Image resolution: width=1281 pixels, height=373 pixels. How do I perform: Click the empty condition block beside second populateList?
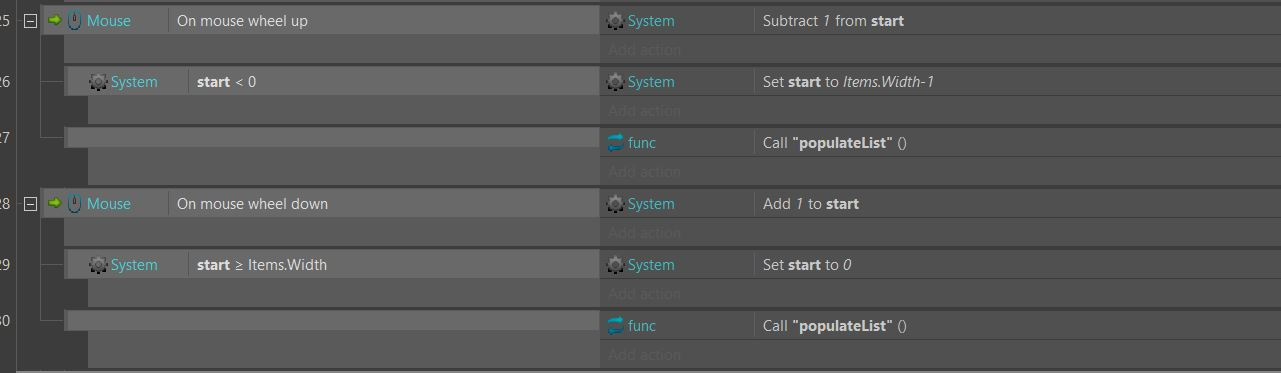pos(332,321)
